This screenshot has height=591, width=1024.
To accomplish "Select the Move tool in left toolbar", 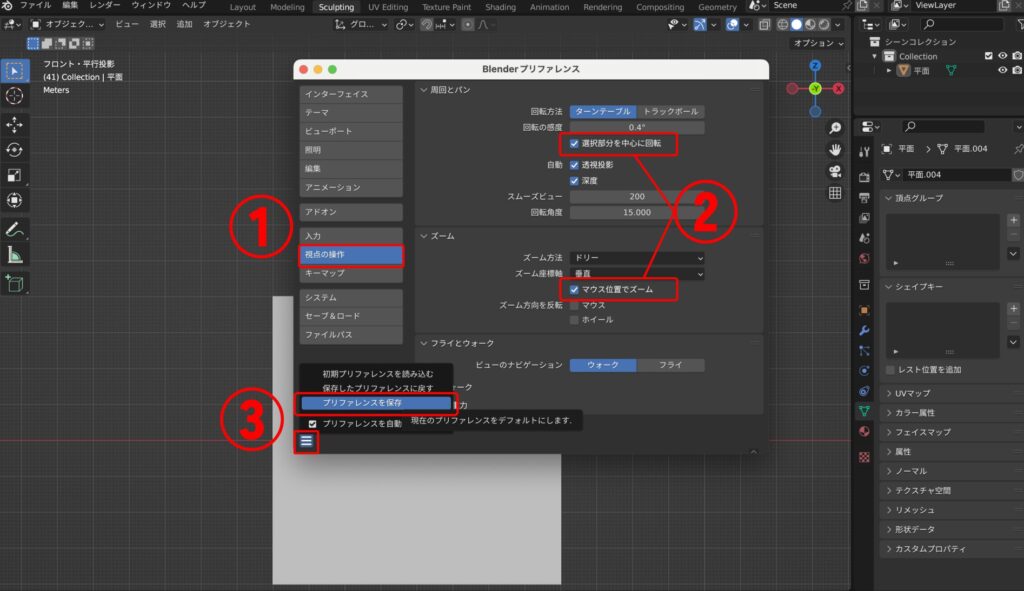I will click(x=15, y=124).
